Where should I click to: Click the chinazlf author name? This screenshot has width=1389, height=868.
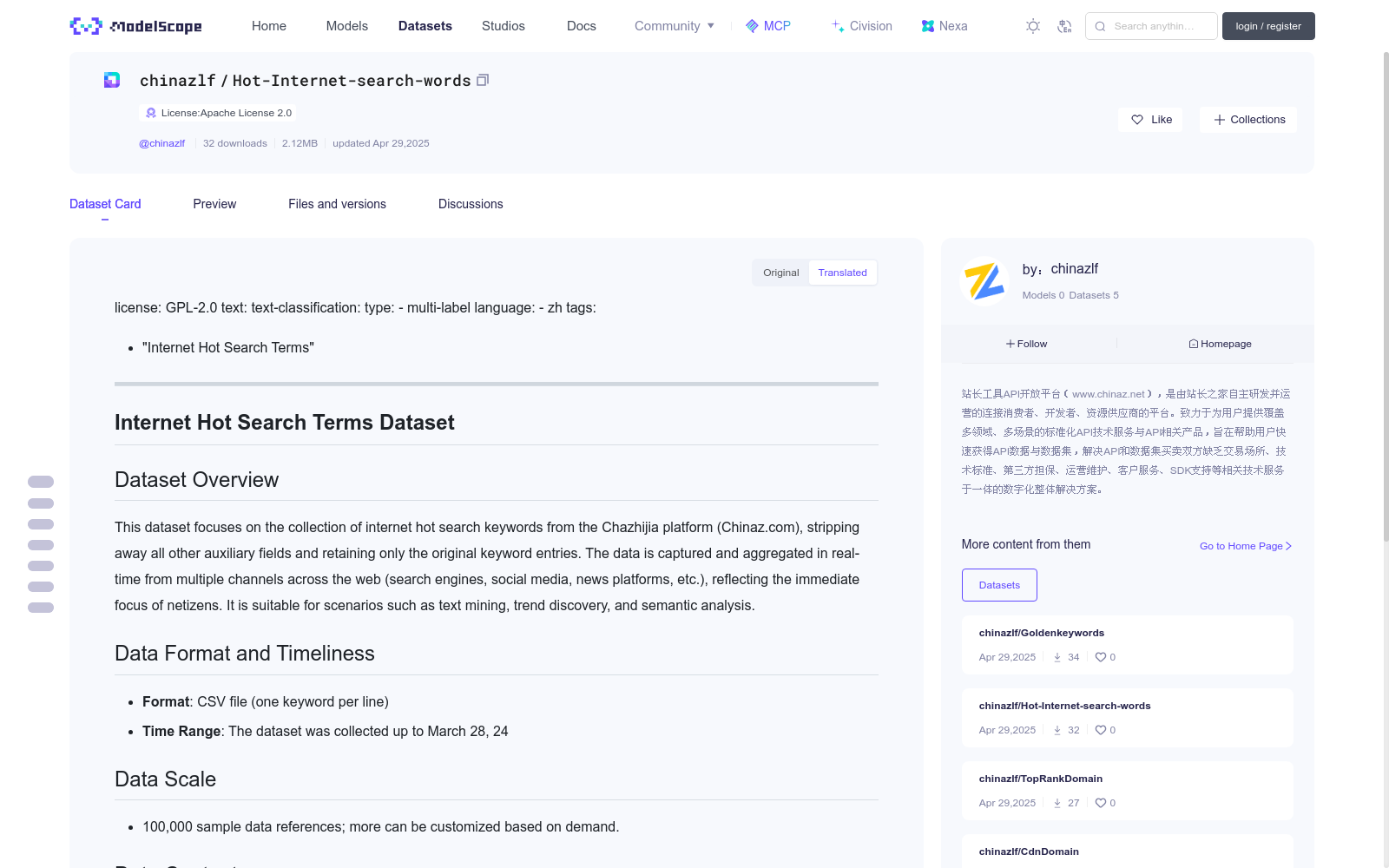pos(1075,269)
